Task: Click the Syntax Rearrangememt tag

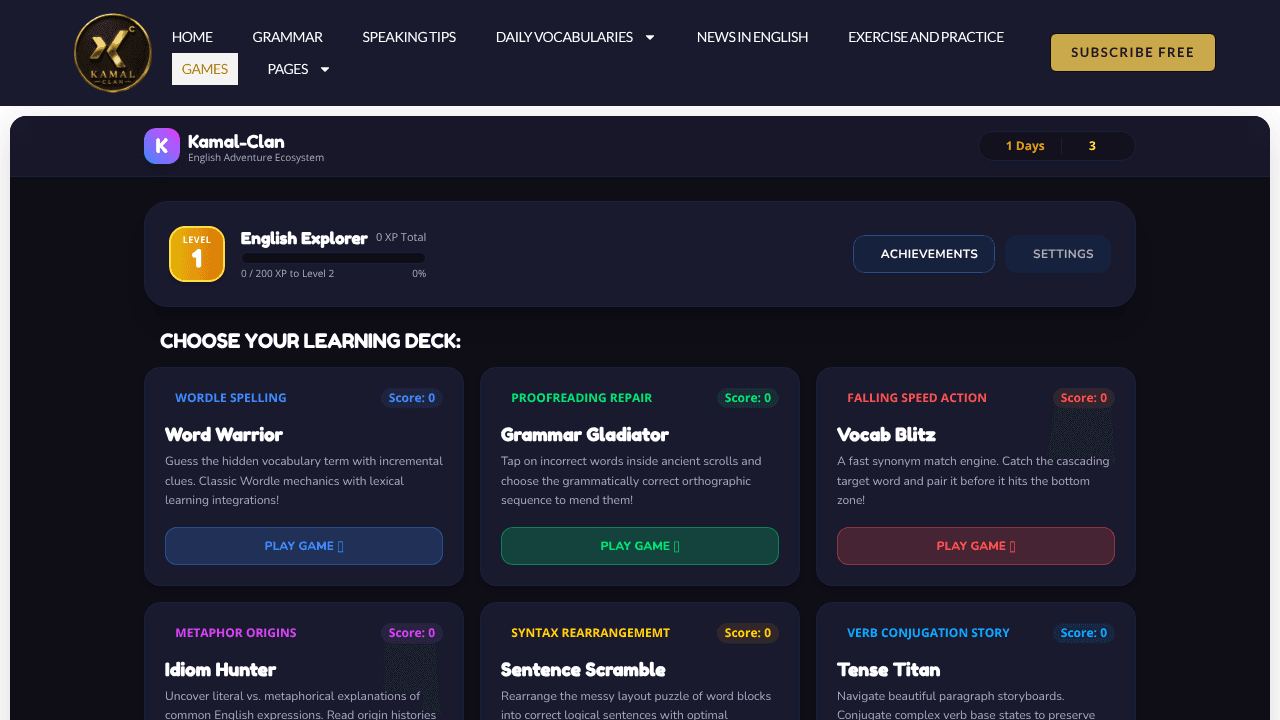Action: click(591, 633)
